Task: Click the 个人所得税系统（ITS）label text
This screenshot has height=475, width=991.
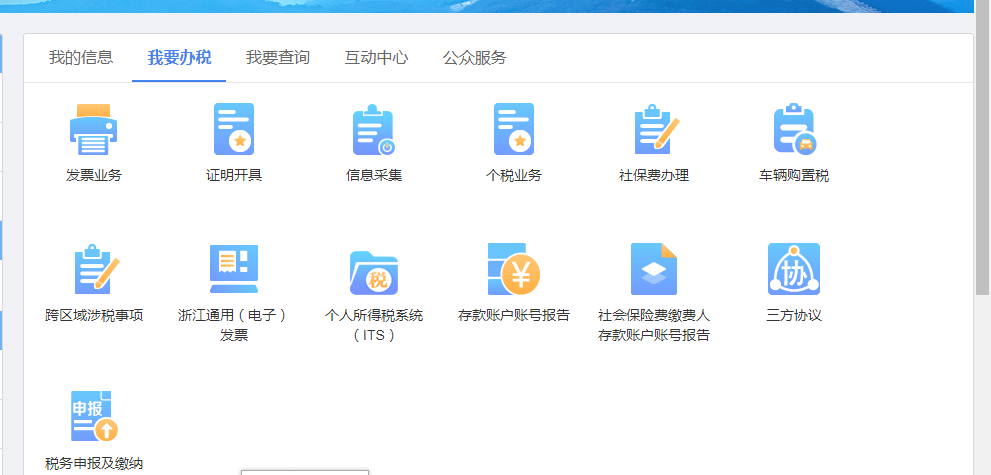Action: point(374,325)
